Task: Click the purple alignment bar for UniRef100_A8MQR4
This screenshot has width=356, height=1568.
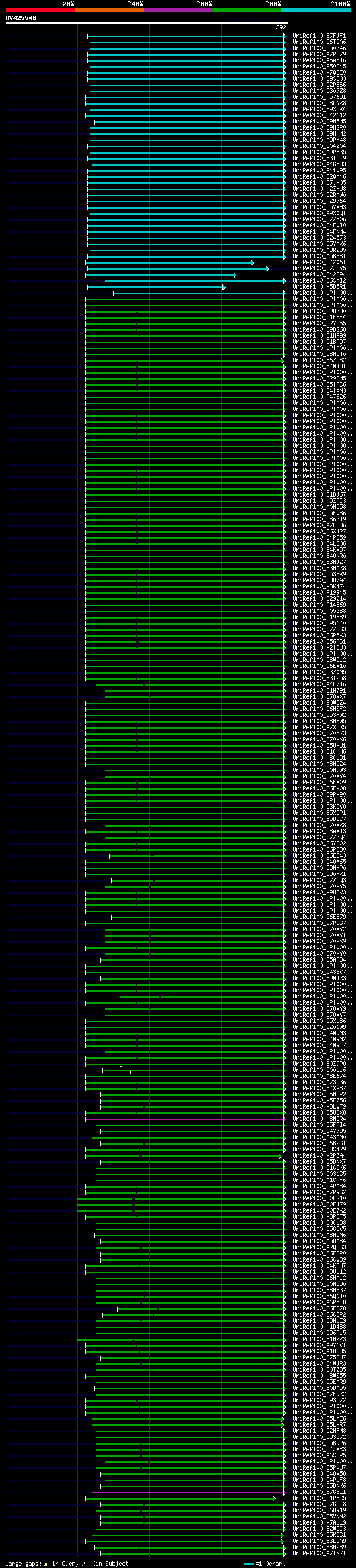Action: pyautogui.click(x=185, y=1119)
